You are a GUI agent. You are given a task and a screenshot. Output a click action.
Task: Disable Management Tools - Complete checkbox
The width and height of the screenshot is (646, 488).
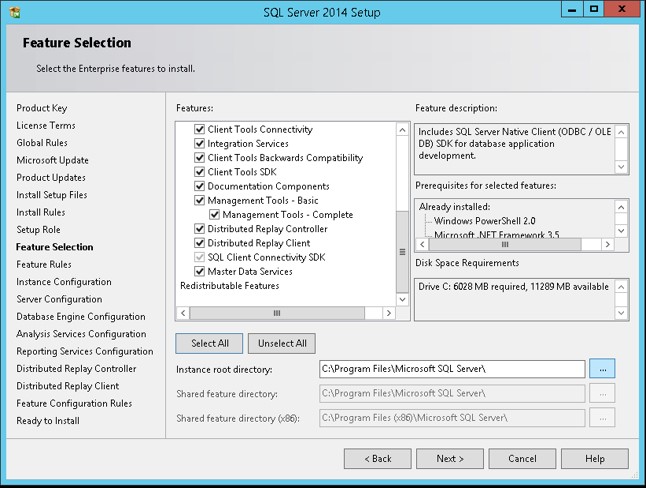tap(215, 215)
